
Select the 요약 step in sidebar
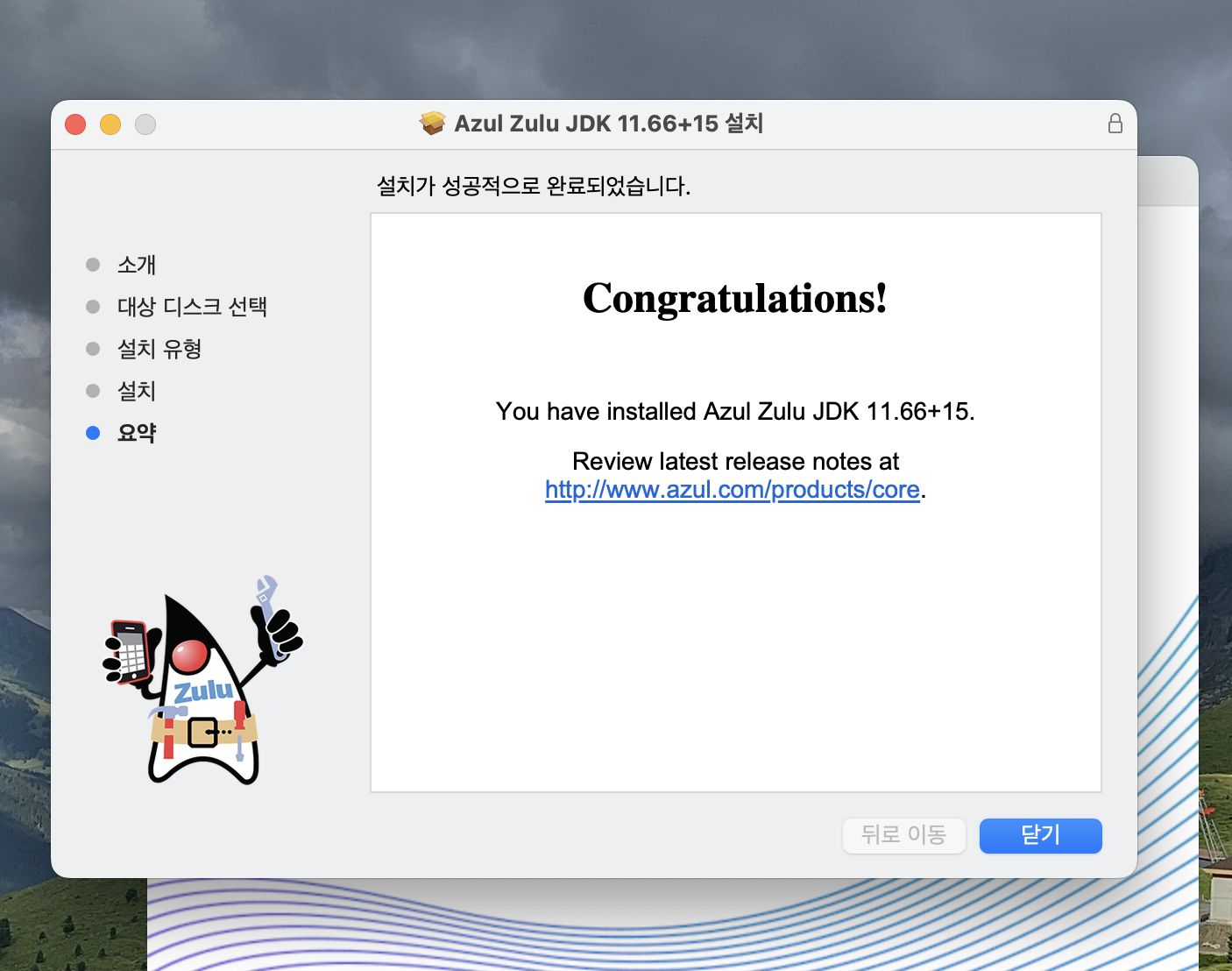(x=137, y=433)
